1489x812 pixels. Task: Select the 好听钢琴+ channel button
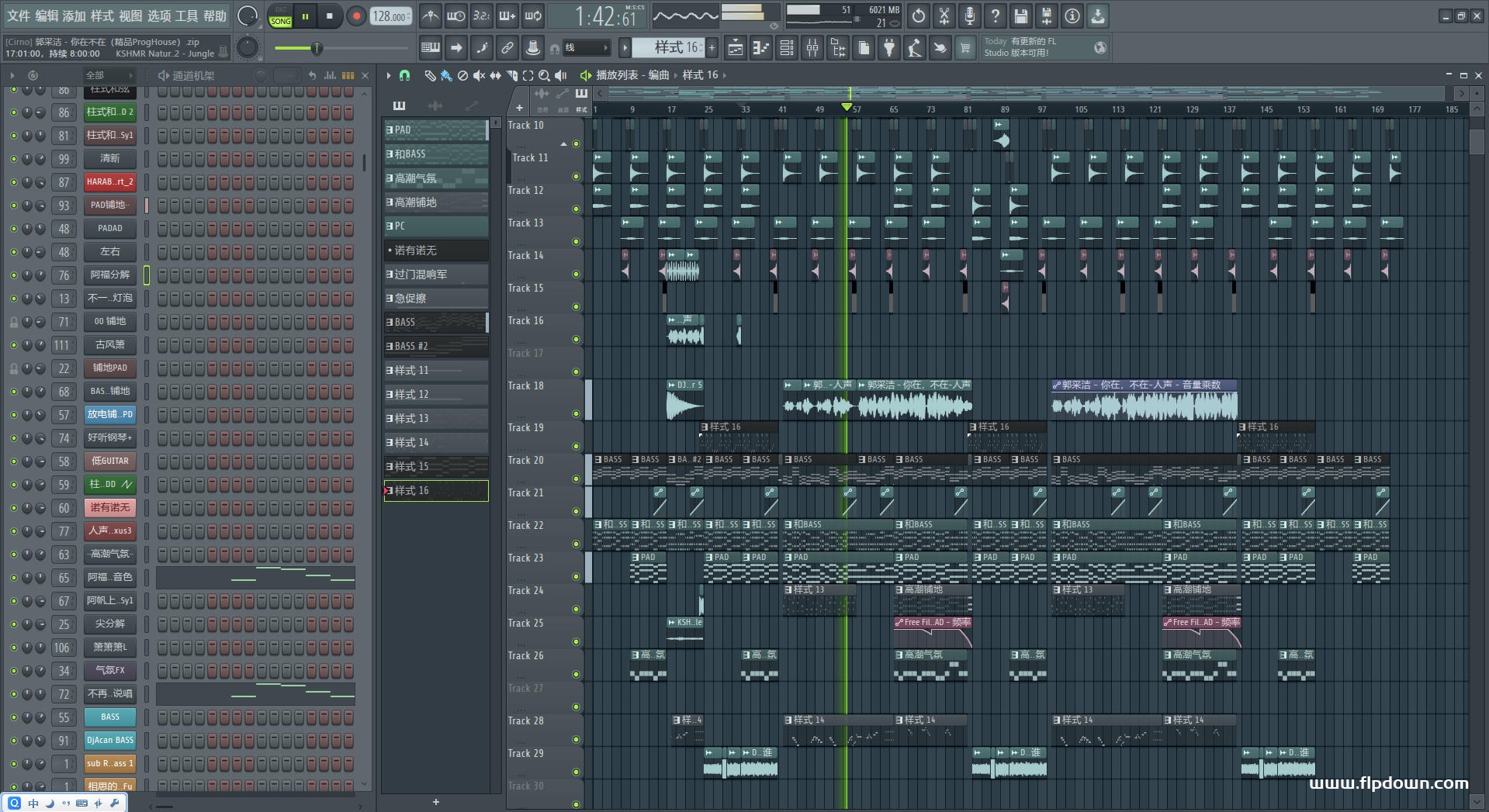point(109,438)
